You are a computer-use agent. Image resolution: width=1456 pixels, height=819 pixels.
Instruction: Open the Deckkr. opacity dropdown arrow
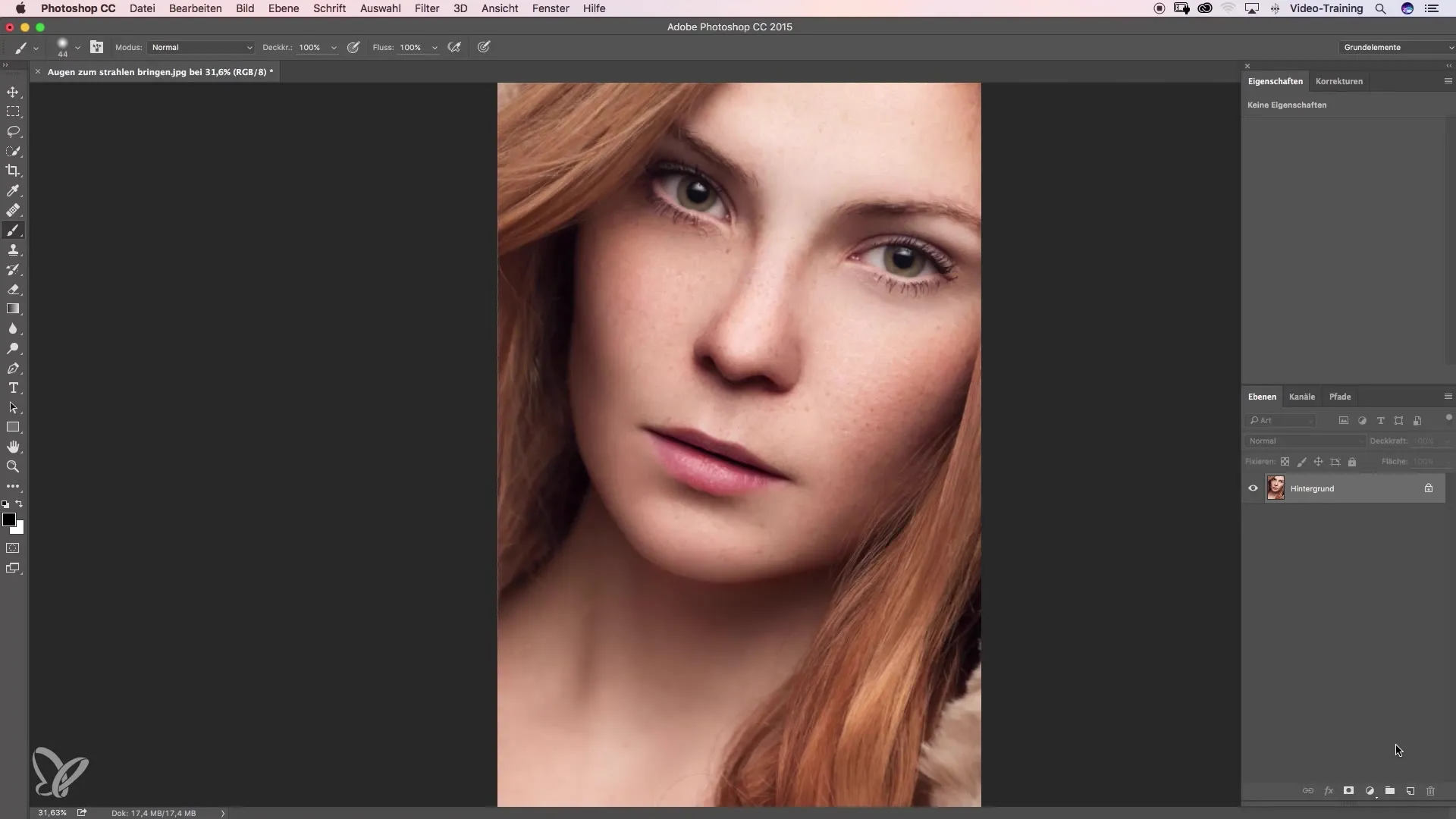pos(334,48)
